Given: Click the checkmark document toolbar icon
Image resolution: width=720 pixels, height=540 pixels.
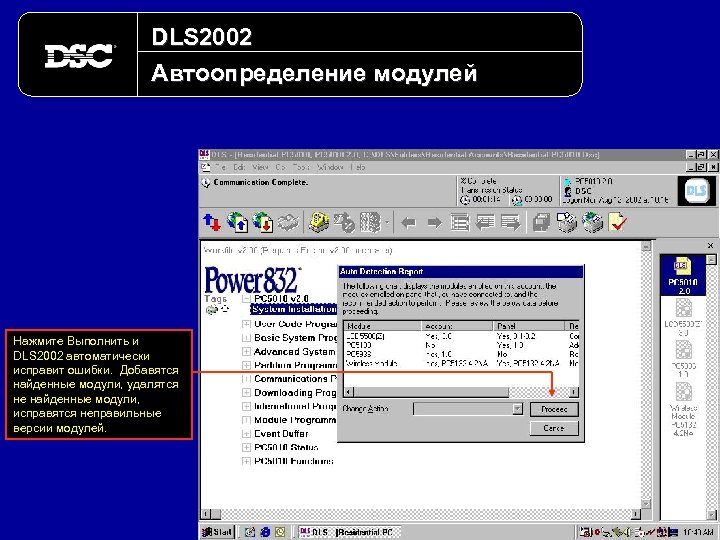Looking at the screenshot, I should 618,223.
